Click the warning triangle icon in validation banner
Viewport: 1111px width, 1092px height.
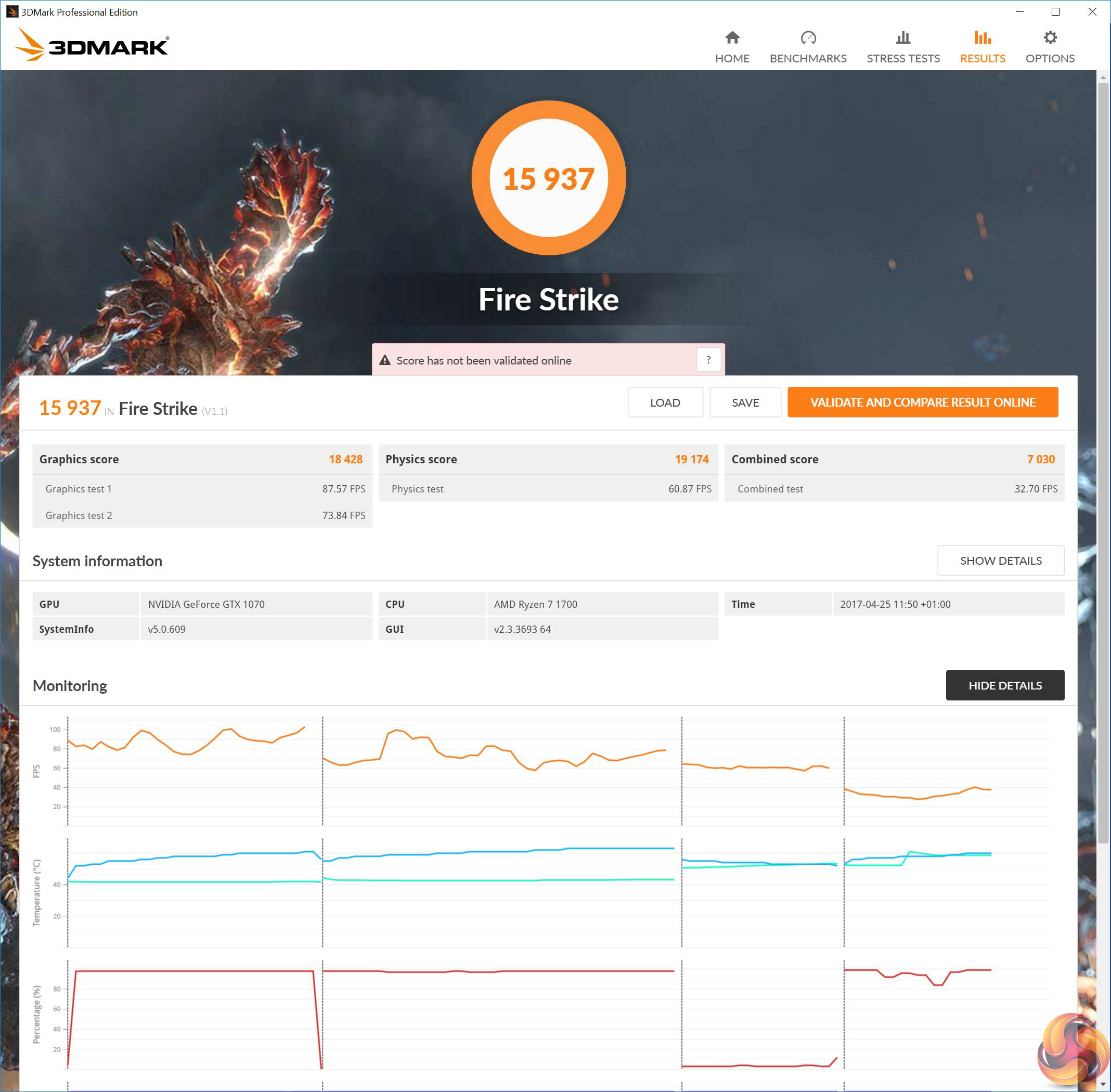[385, 360]
